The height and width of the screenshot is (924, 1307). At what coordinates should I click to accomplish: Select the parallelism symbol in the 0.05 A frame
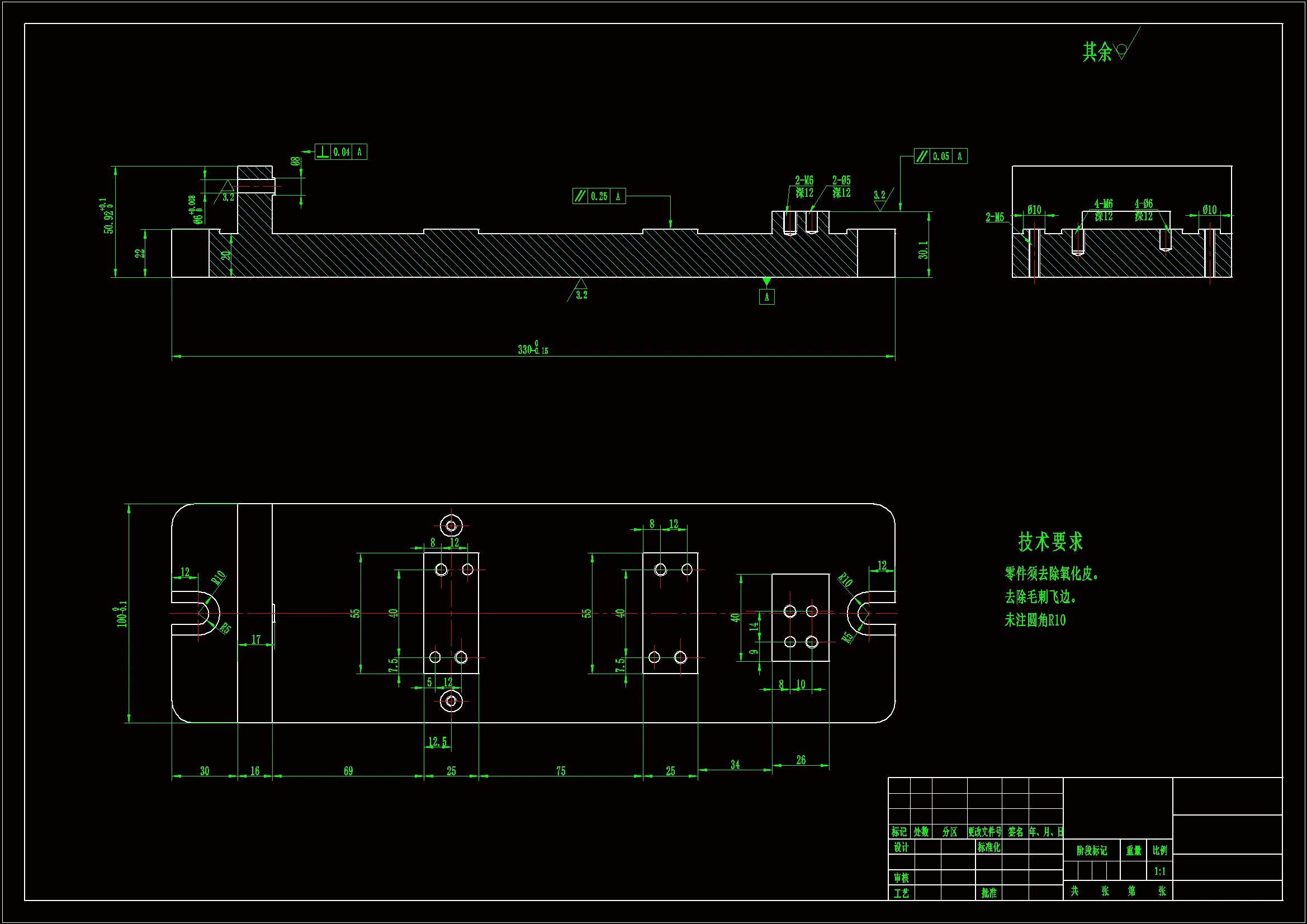(x=922, y=156)
